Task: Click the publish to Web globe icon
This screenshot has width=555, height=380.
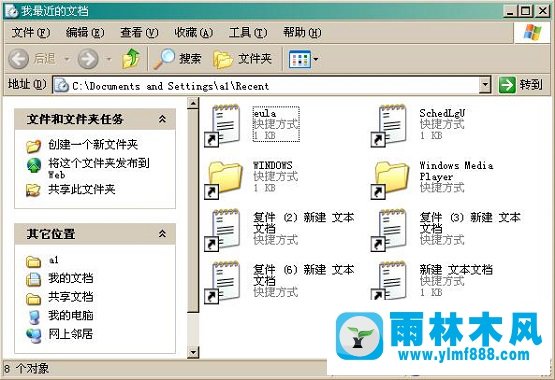Action: pyautogui.click(x=34, y=165)
